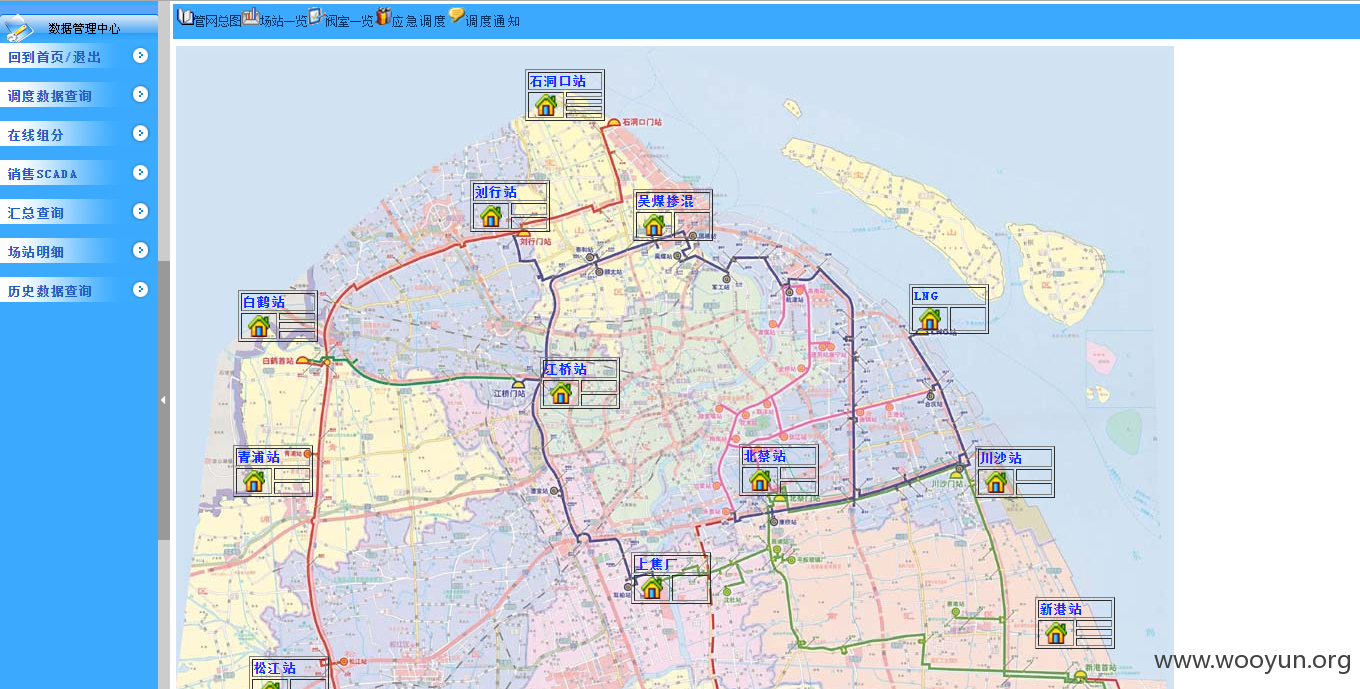Select 调度数据查询 menu item
Viewport: 1360px width, 689px height.
point(50,96)
